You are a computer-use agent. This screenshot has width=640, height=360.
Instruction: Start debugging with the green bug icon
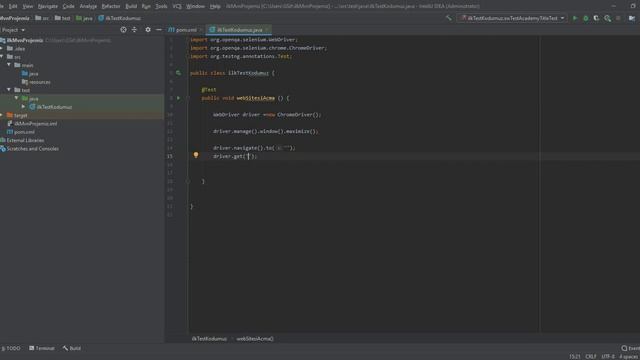click(586, 18)
